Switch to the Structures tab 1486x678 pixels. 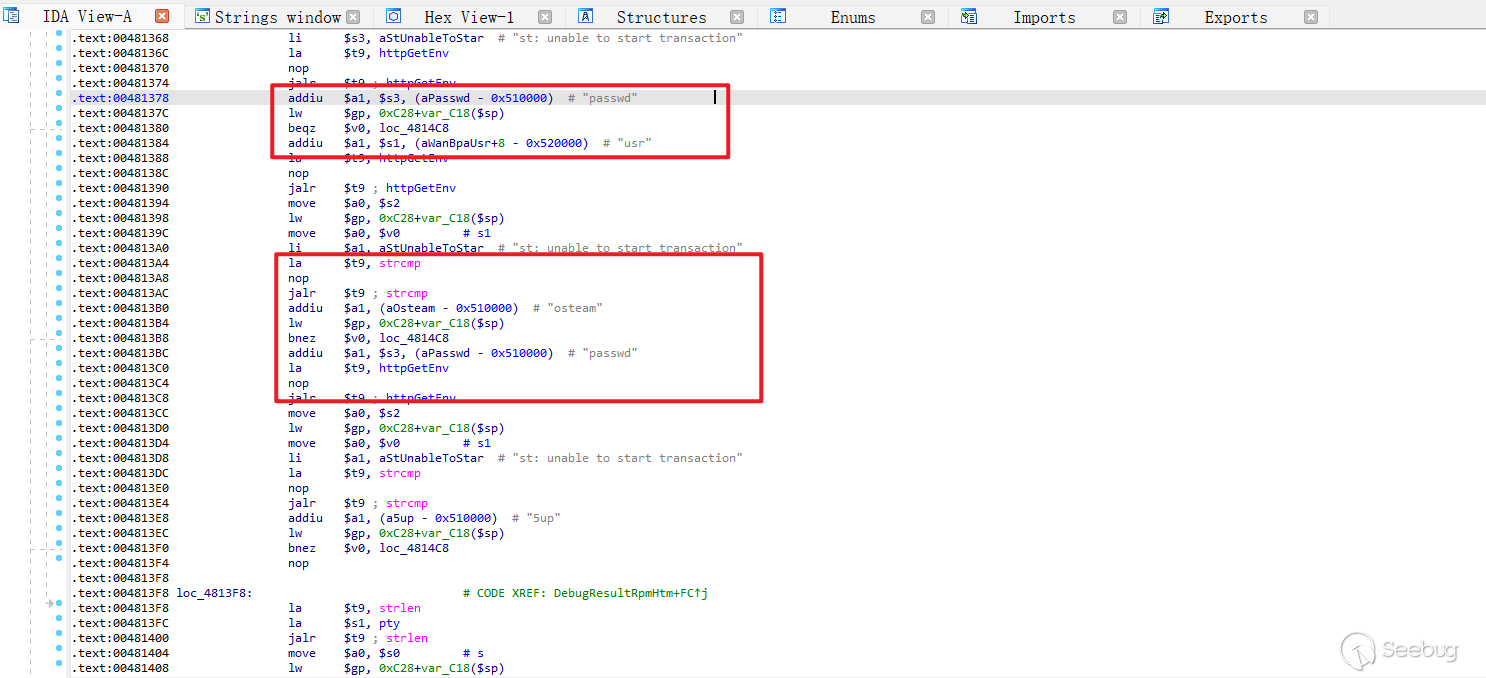click(661, 17)
